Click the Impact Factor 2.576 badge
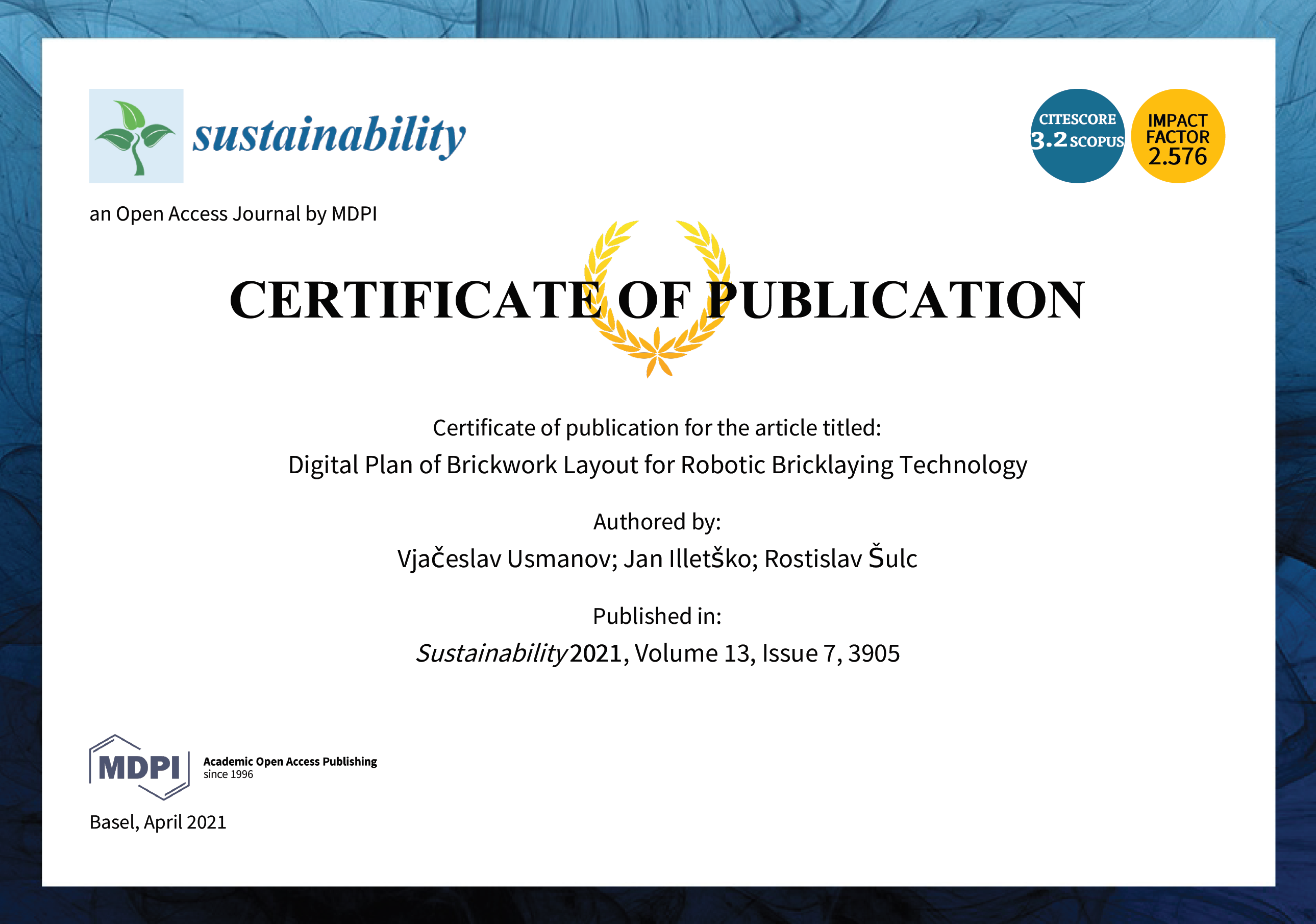Image resolution: width=1316 pixels, height=924 pixels. pyautogui.click(x=1178, y=136)
